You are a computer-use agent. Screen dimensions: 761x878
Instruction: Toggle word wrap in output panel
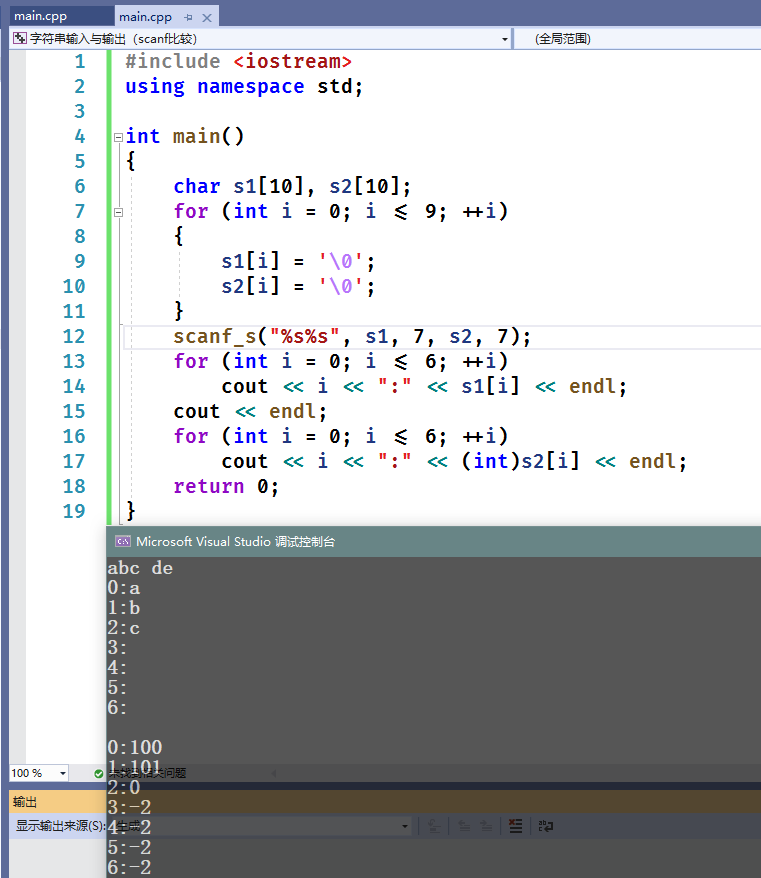545,826
